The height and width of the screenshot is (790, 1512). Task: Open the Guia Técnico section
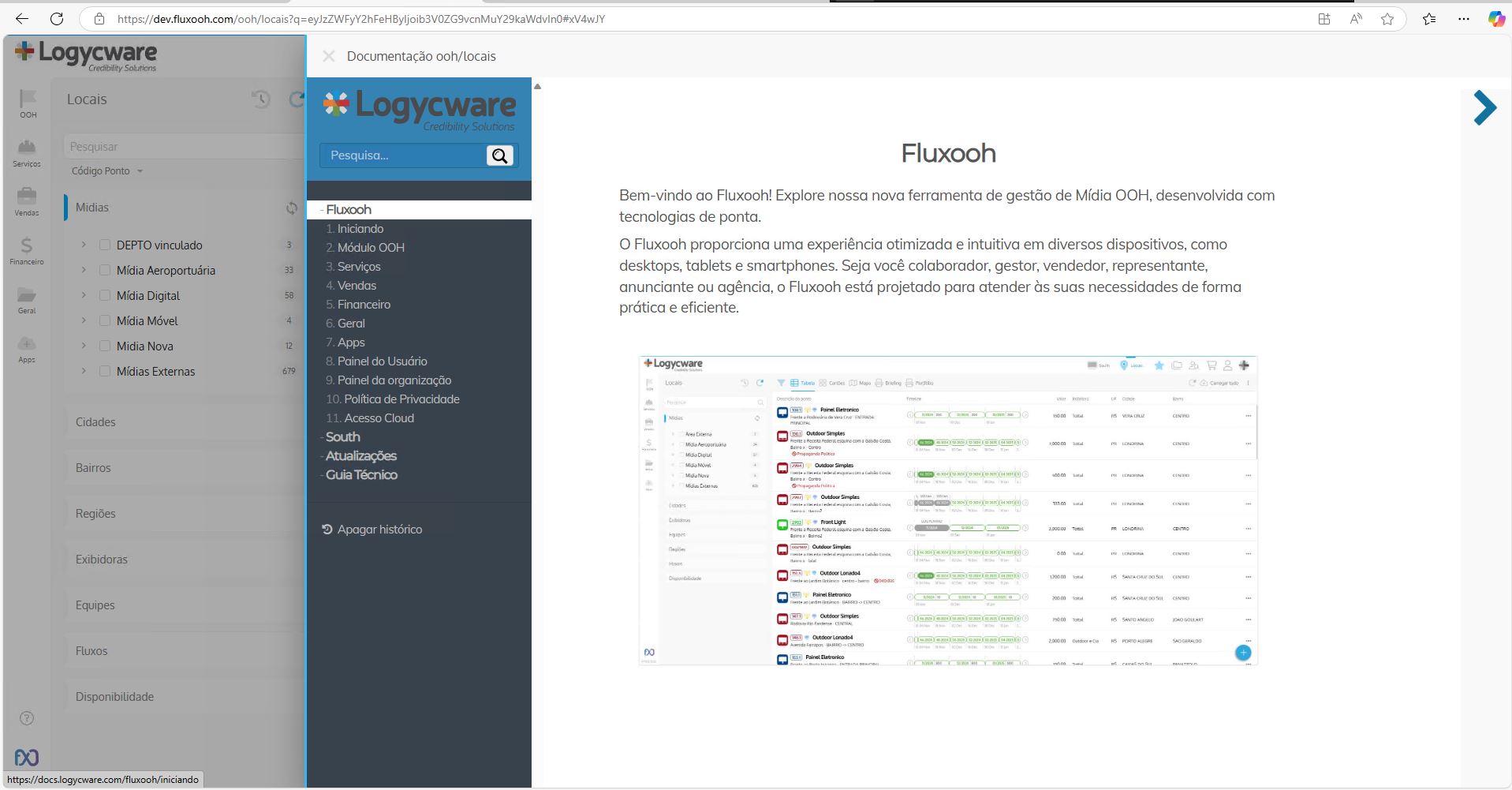coord(361,475)
